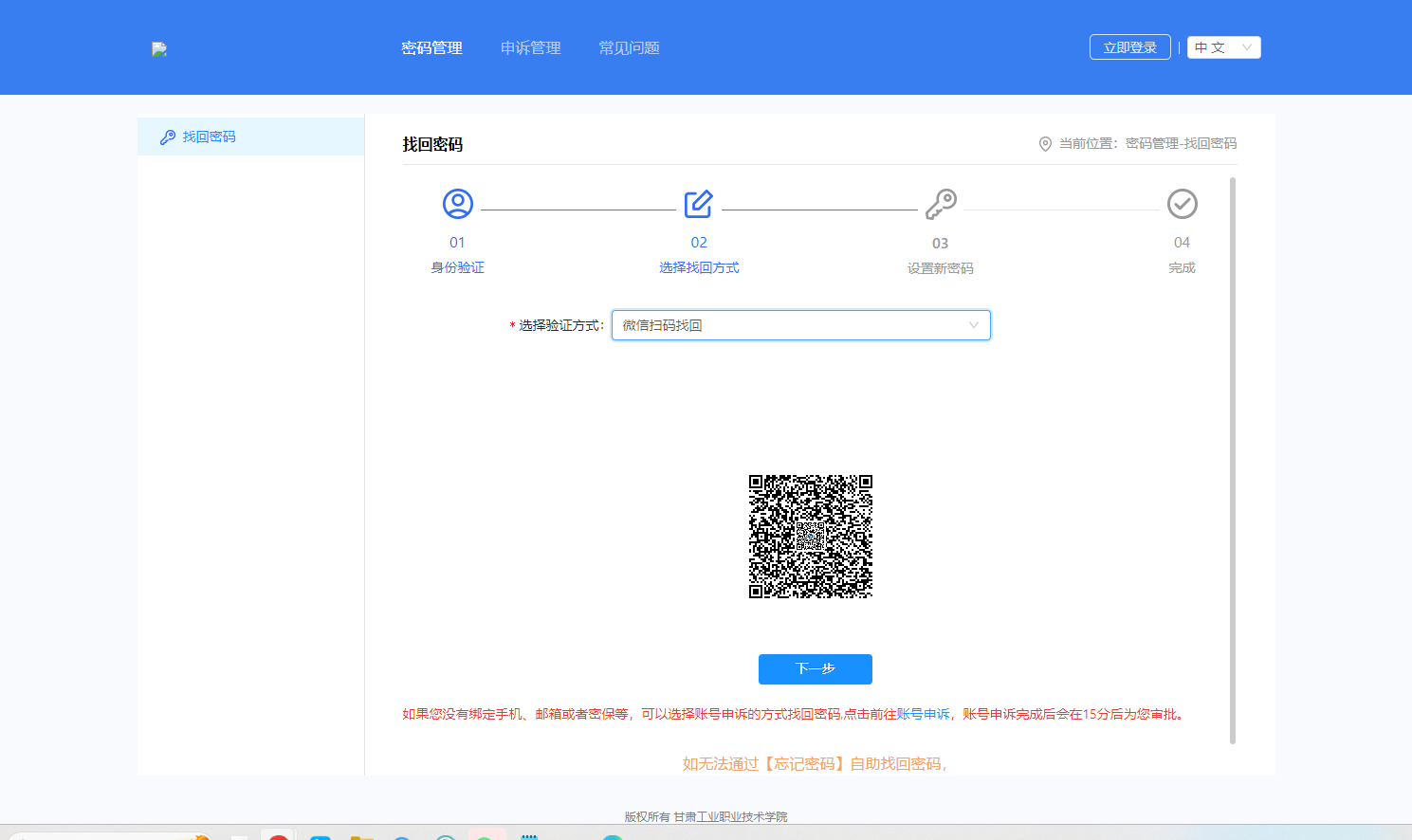Click the 设置新密码 step label
Screen dimensions: 1412x840
click(x=940, y=268)
